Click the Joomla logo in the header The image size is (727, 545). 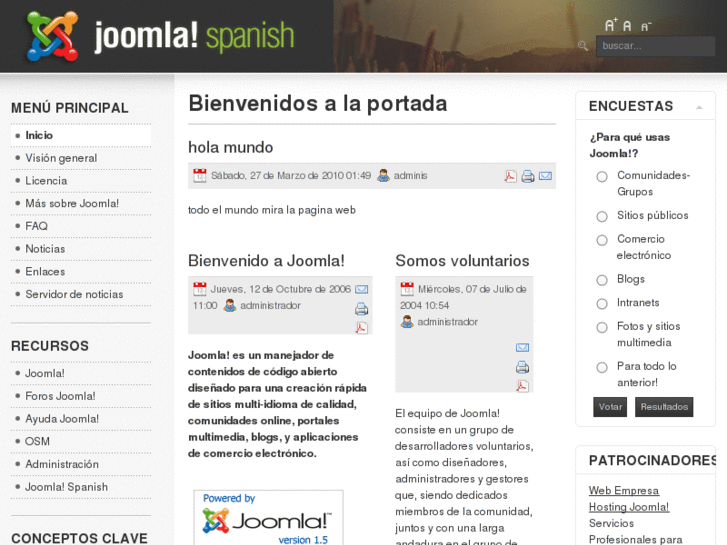pyautogui.click(x=160, y=37)
